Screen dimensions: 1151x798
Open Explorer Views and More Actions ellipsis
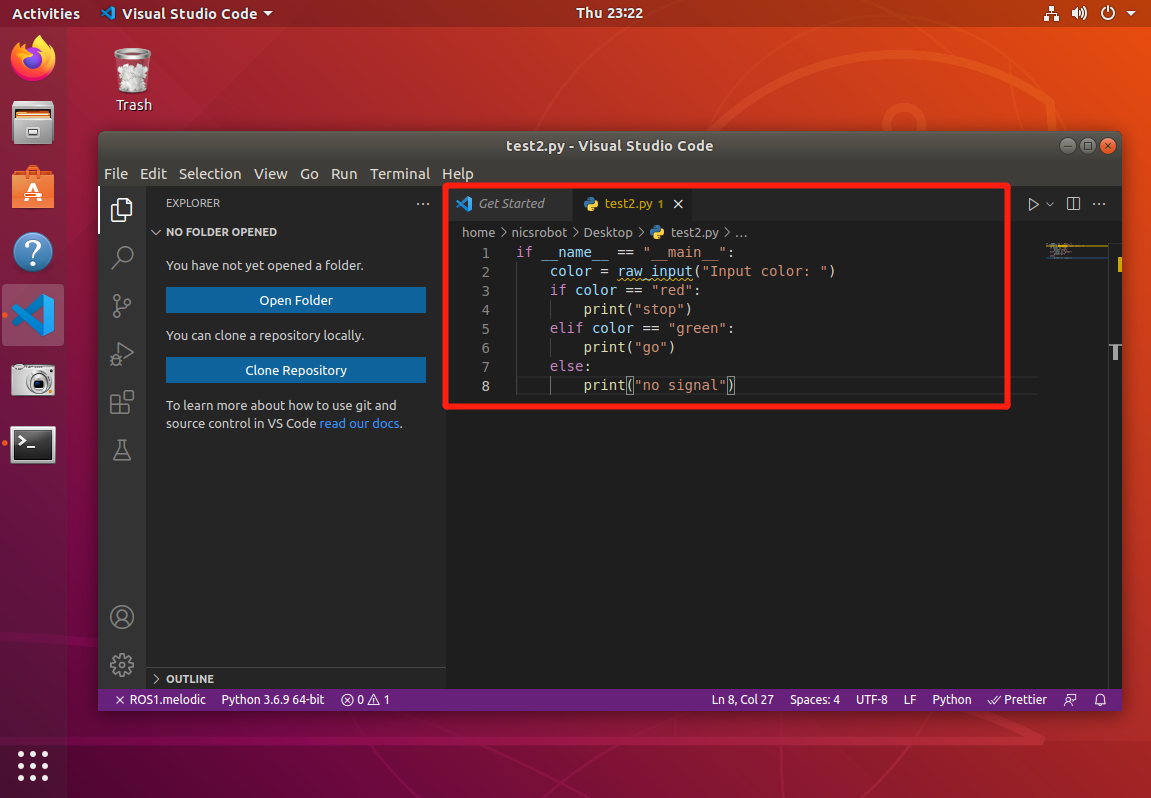coord(423,203)
